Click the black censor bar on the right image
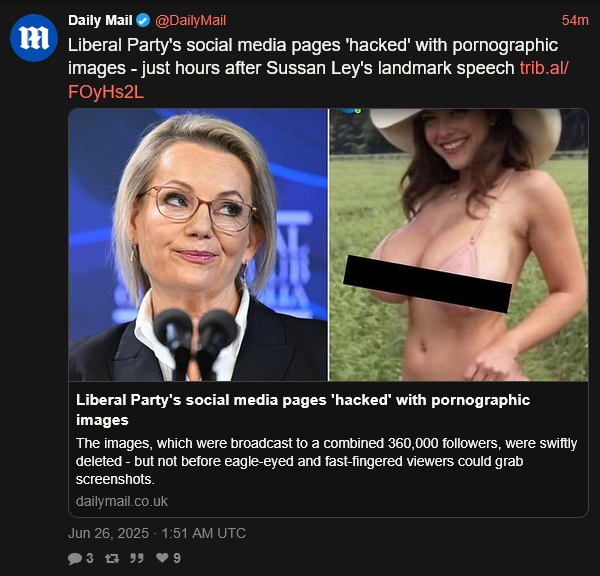Viewport: 600px width, 576px height. tap(427, 284)
